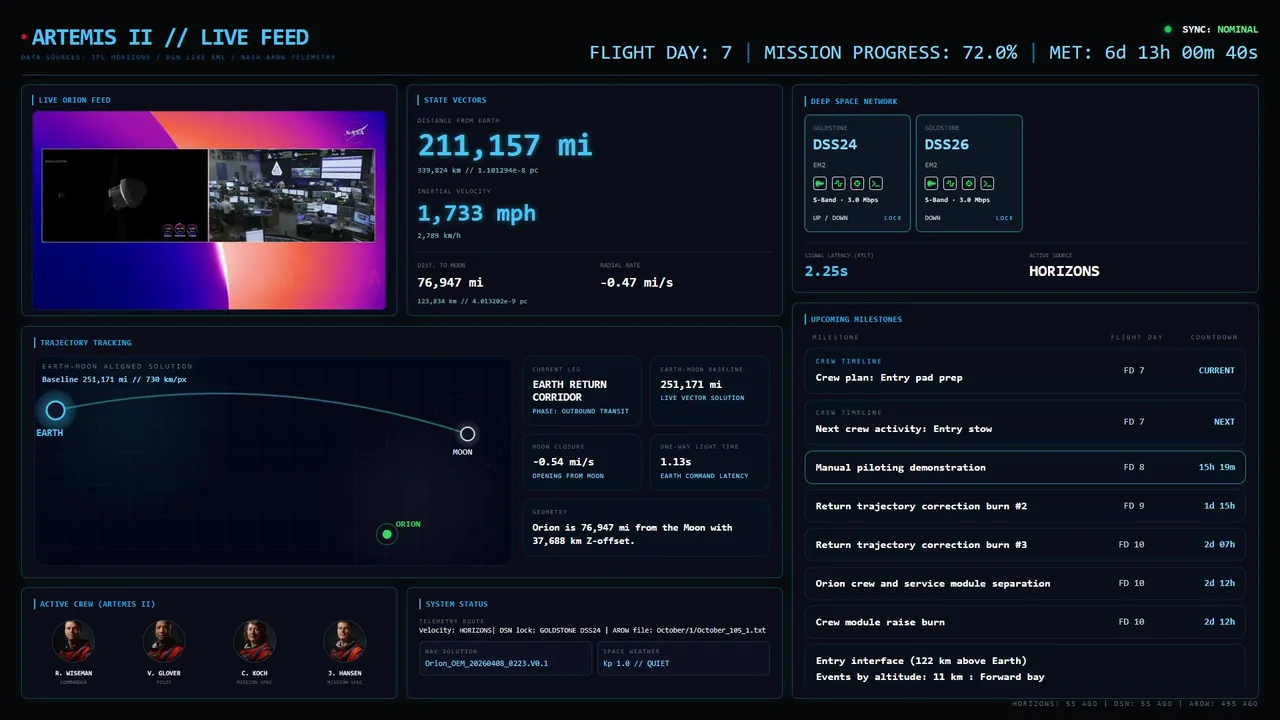
Task: Click DSS24 waveform icon
Action: tap(838, 183)
